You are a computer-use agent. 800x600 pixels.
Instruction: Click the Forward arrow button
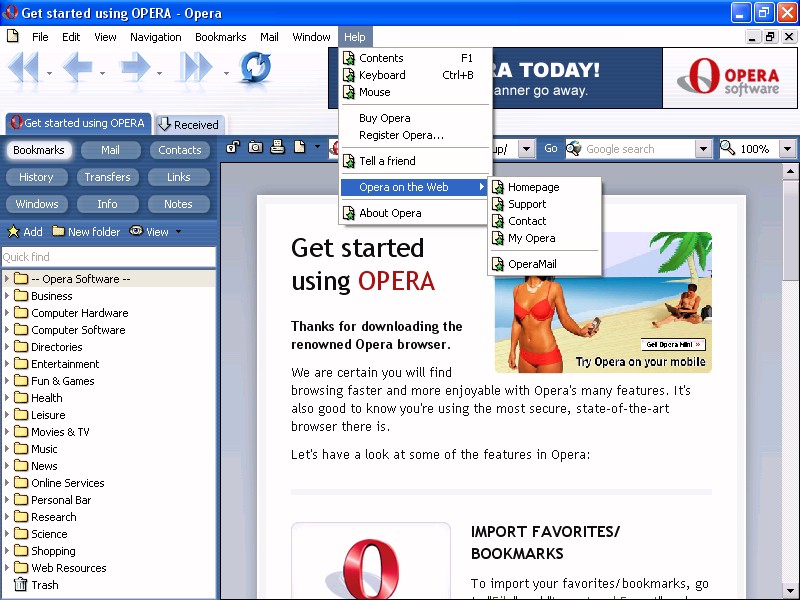click(135, 69)
